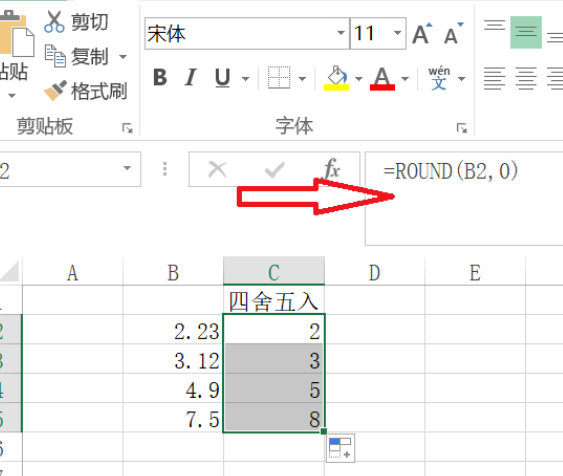Open the underline style dropdown arrow
This screenshot has width=563, height=476.
tap(245, 79)
